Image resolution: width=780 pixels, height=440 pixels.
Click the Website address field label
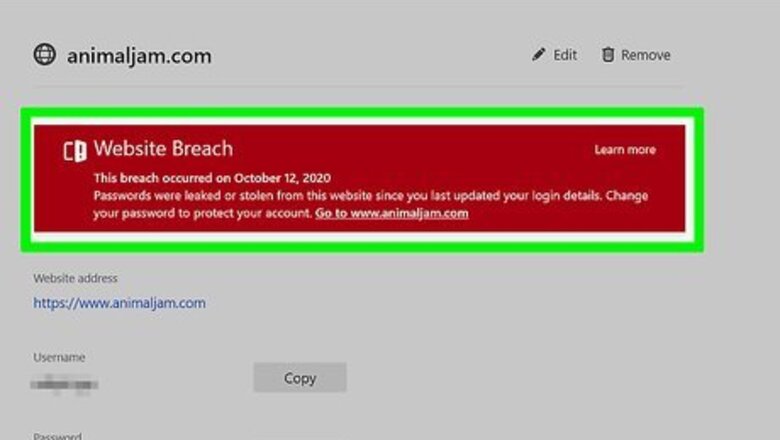click(75, 278)
